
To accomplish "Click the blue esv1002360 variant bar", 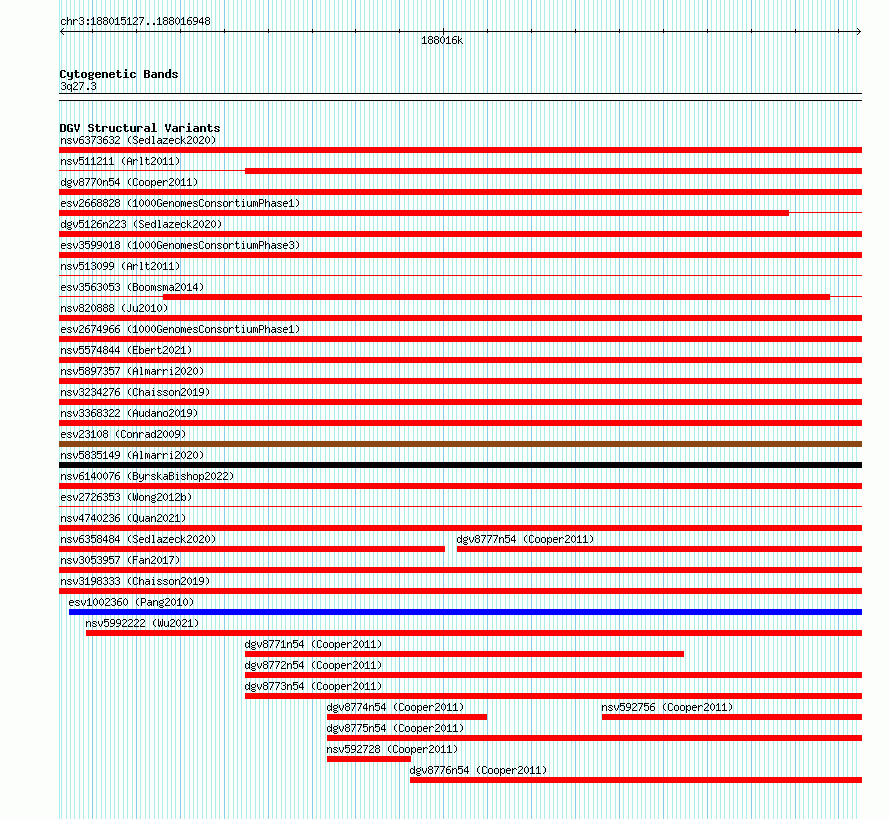I will coord(465,612).
